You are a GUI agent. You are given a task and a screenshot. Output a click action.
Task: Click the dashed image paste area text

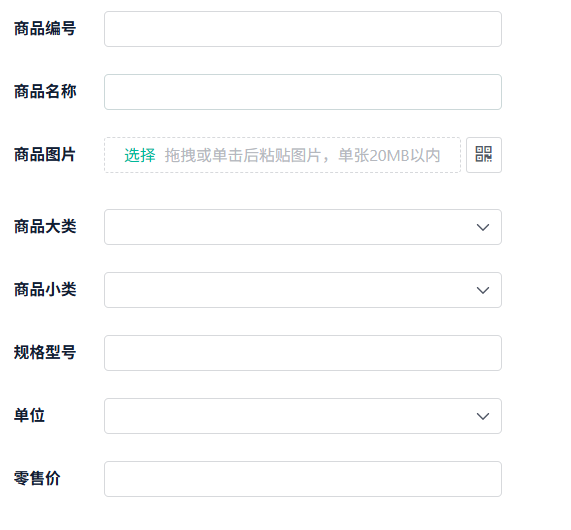[x=302, y=156]
